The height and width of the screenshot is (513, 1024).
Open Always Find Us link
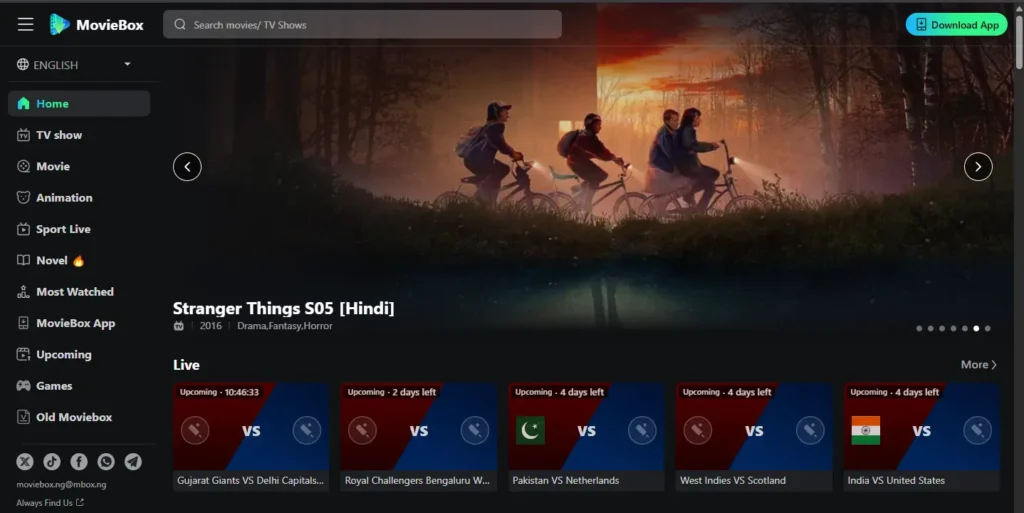click(x=50, y=503)
